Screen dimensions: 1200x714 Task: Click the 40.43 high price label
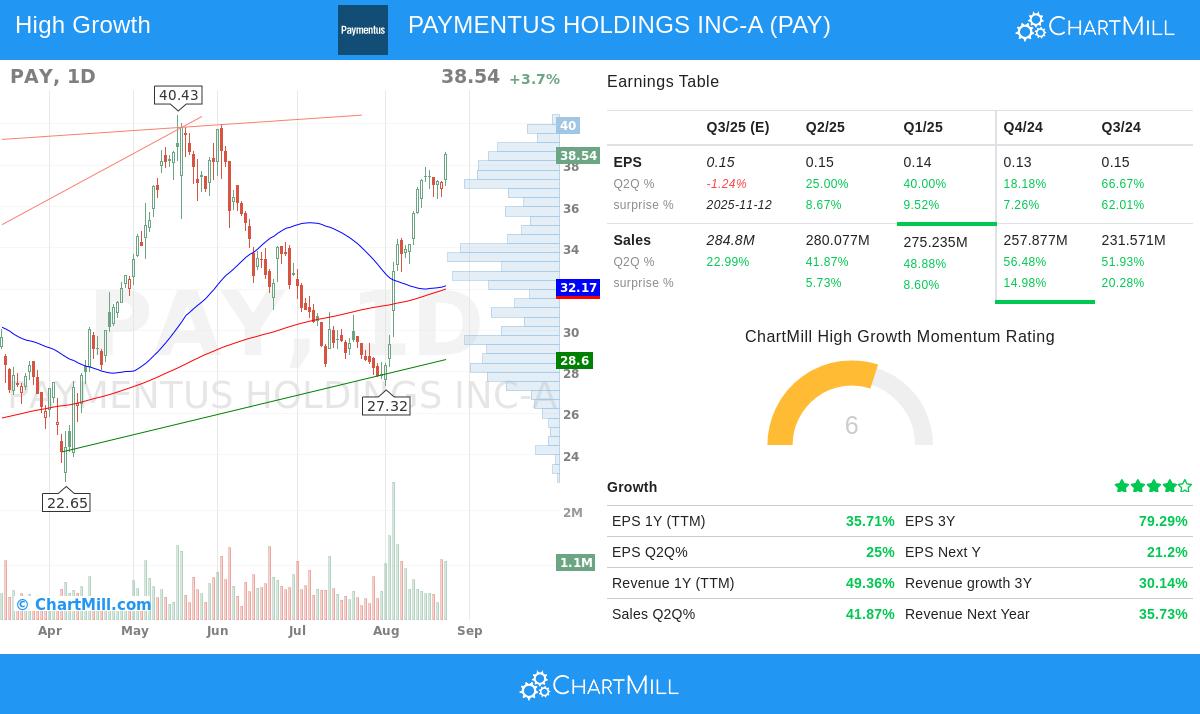click(x=178, y=95)
